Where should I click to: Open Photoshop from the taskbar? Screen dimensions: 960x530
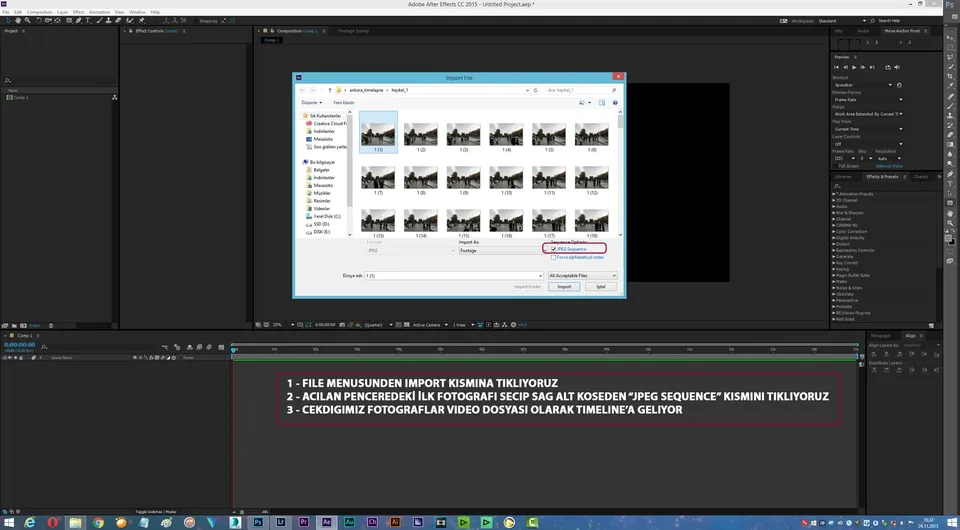click(258, 522)
